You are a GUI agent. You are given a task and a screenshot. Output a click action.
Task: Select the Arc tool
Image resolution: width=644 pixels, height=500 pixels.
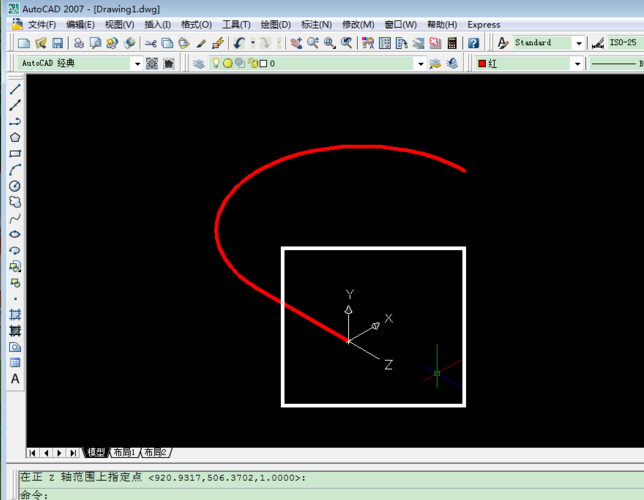[x=15, y=170]
